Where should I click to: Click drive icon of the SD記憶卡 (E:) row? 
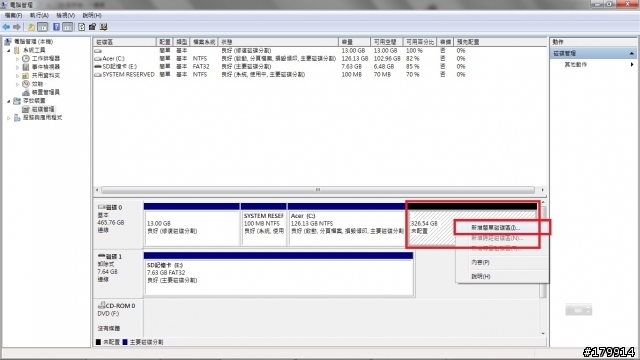[98, 67]
